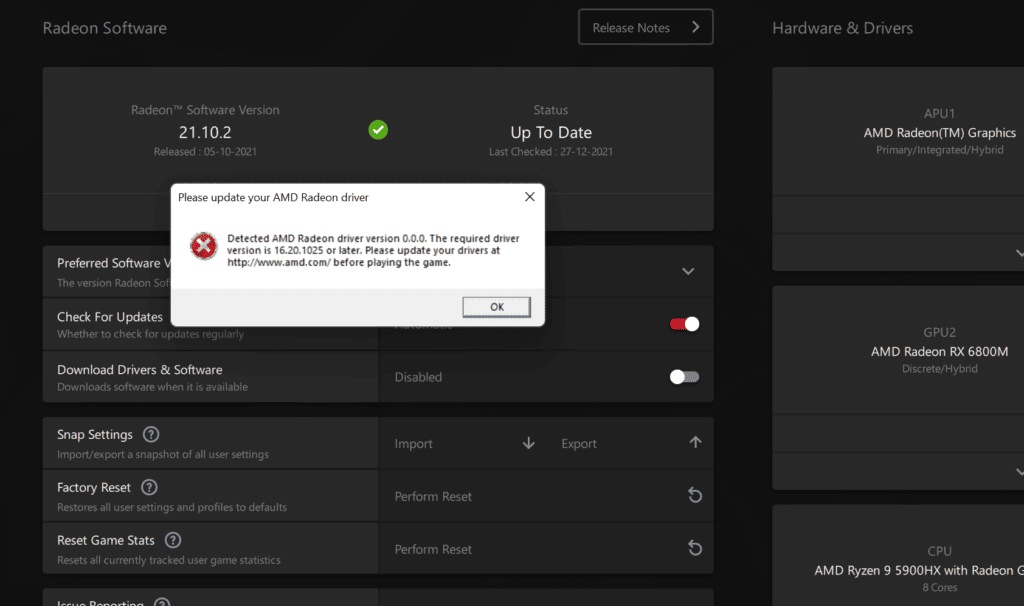The image size is (1024, 606).
Task: Click the Release Notes chevron arrow
Action: pos(696,27)
